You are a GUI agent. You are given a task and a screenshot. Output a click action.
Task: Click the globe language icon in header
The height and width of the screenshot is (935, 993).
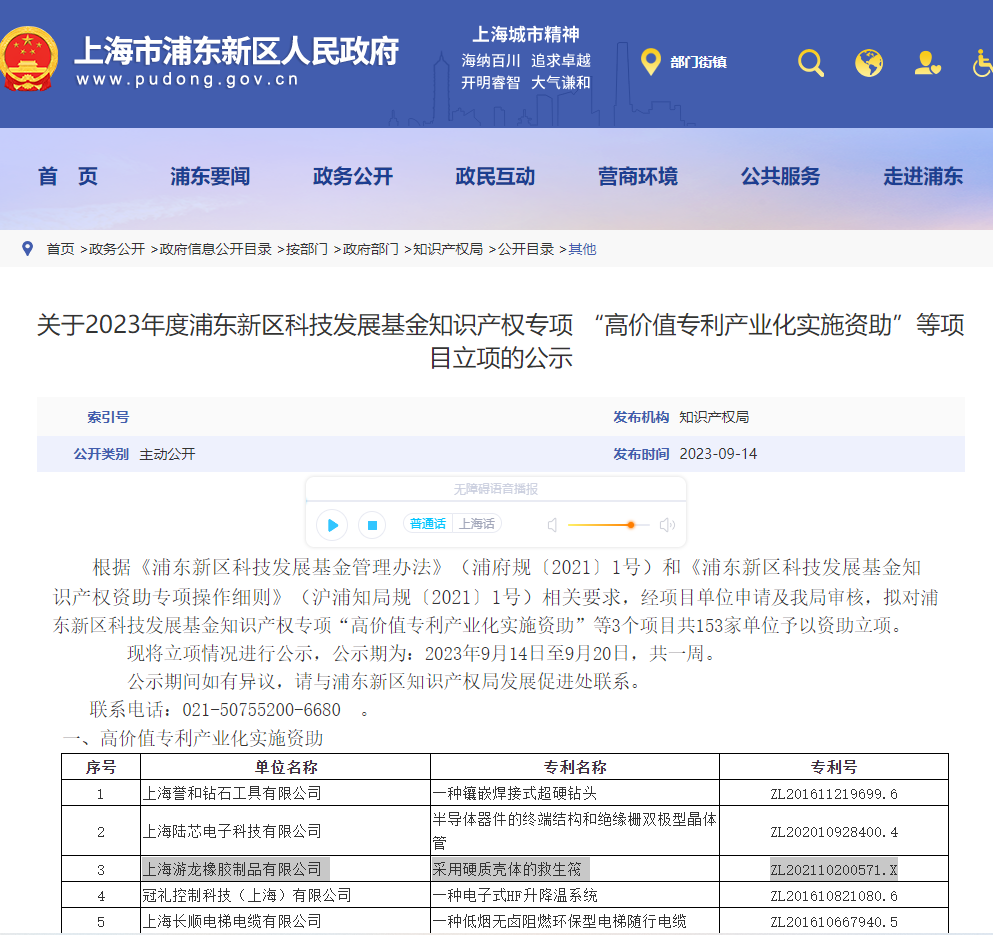click(x=869, y=63)
